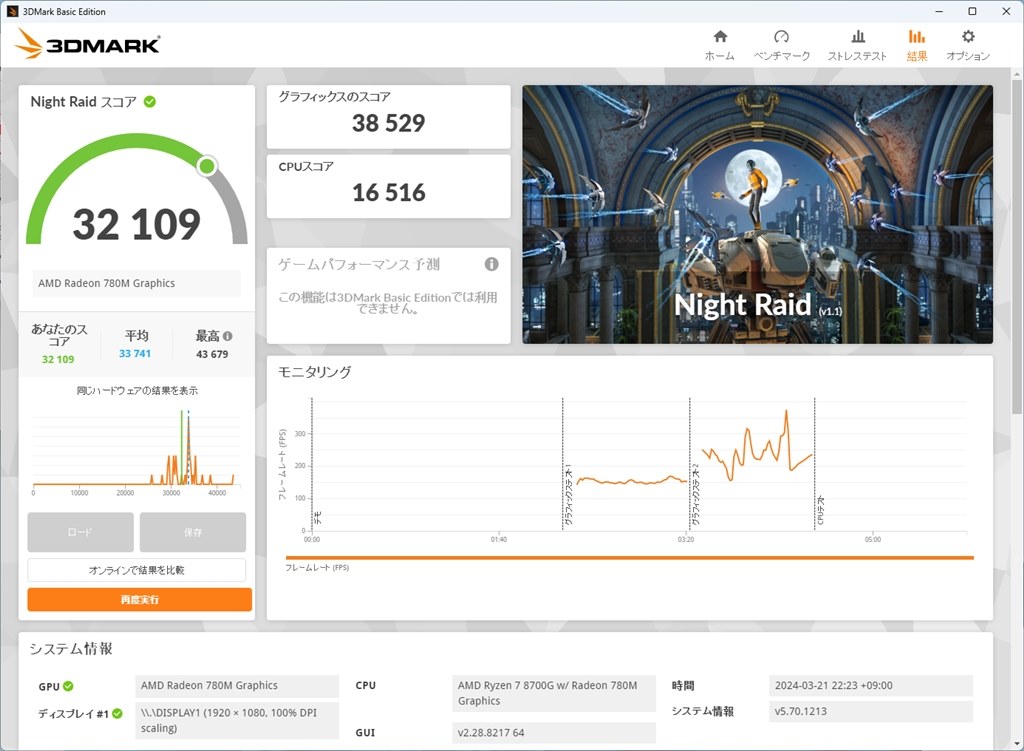The image size is (1024, 751).
Task: Click the 3DMark logo in header
Action: (88, 44)
